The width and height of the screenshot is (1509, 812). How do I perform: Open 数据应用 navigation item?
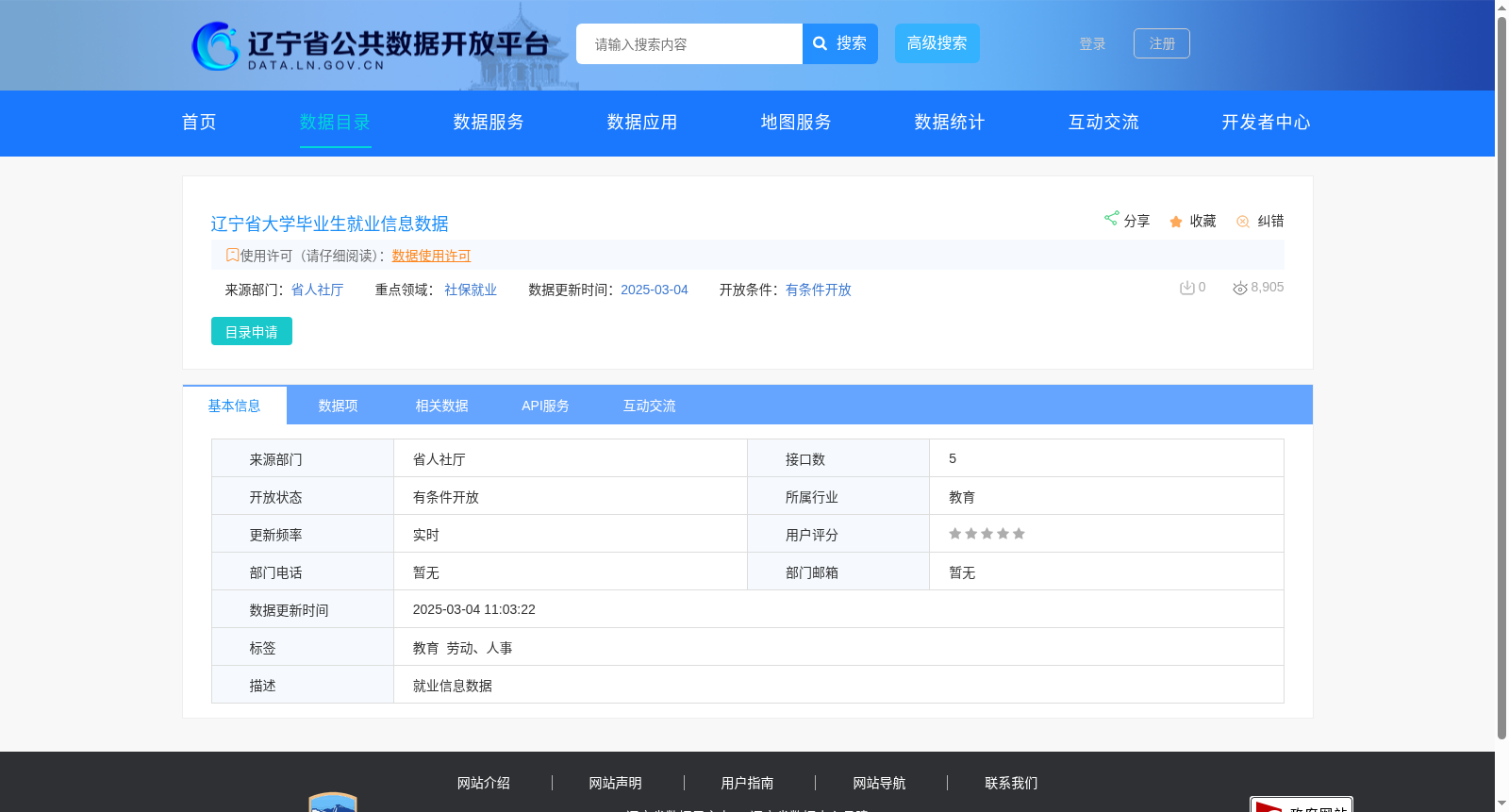642,122
